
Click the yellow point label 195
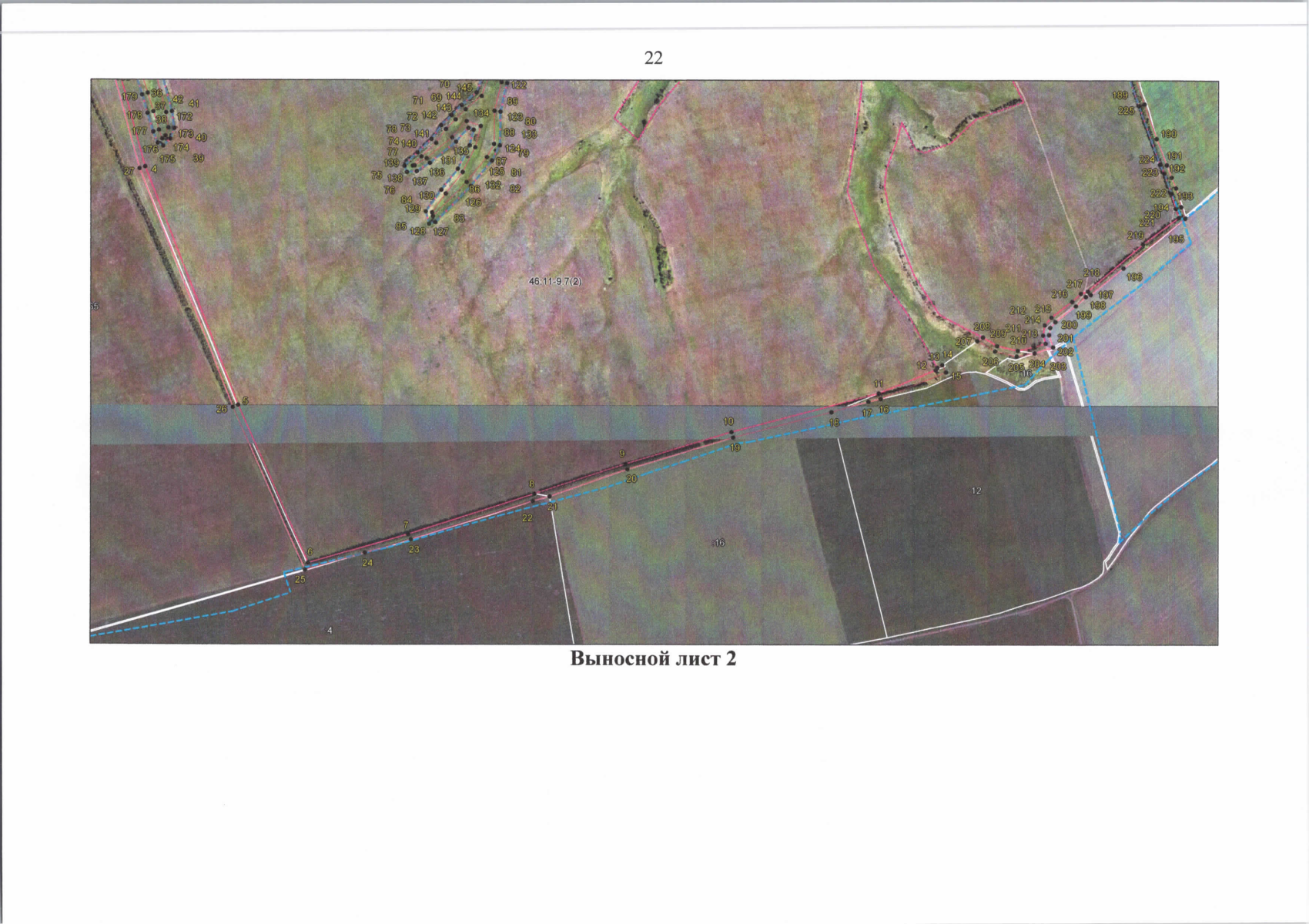pyautogui.click(x=1176, y=239)
